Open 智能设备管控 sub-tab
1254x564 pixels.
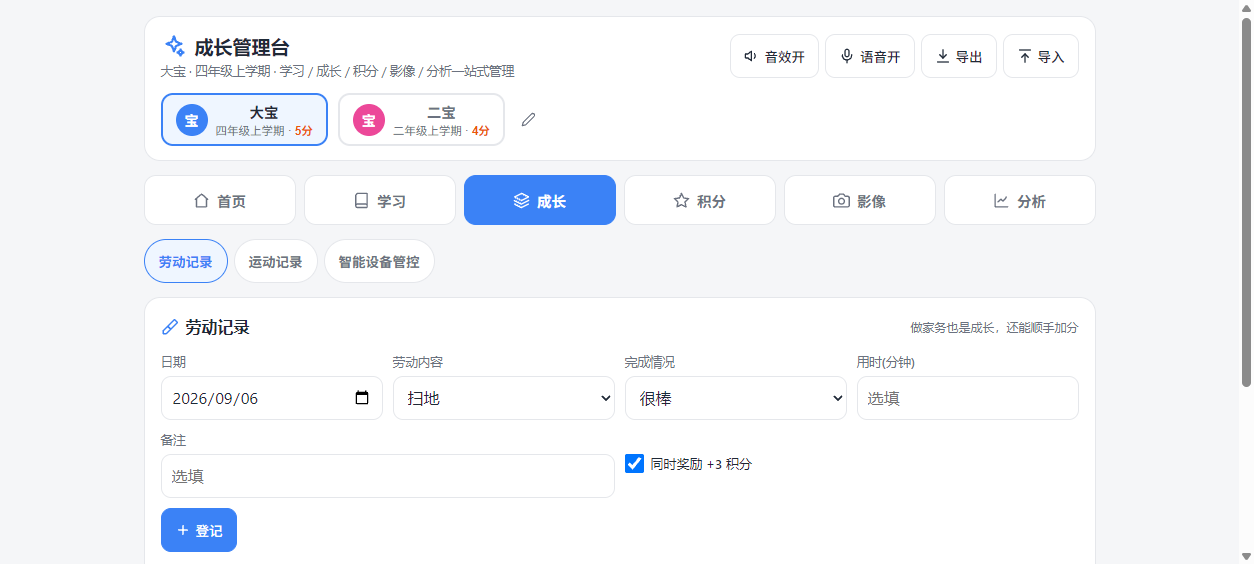(379, 261)
